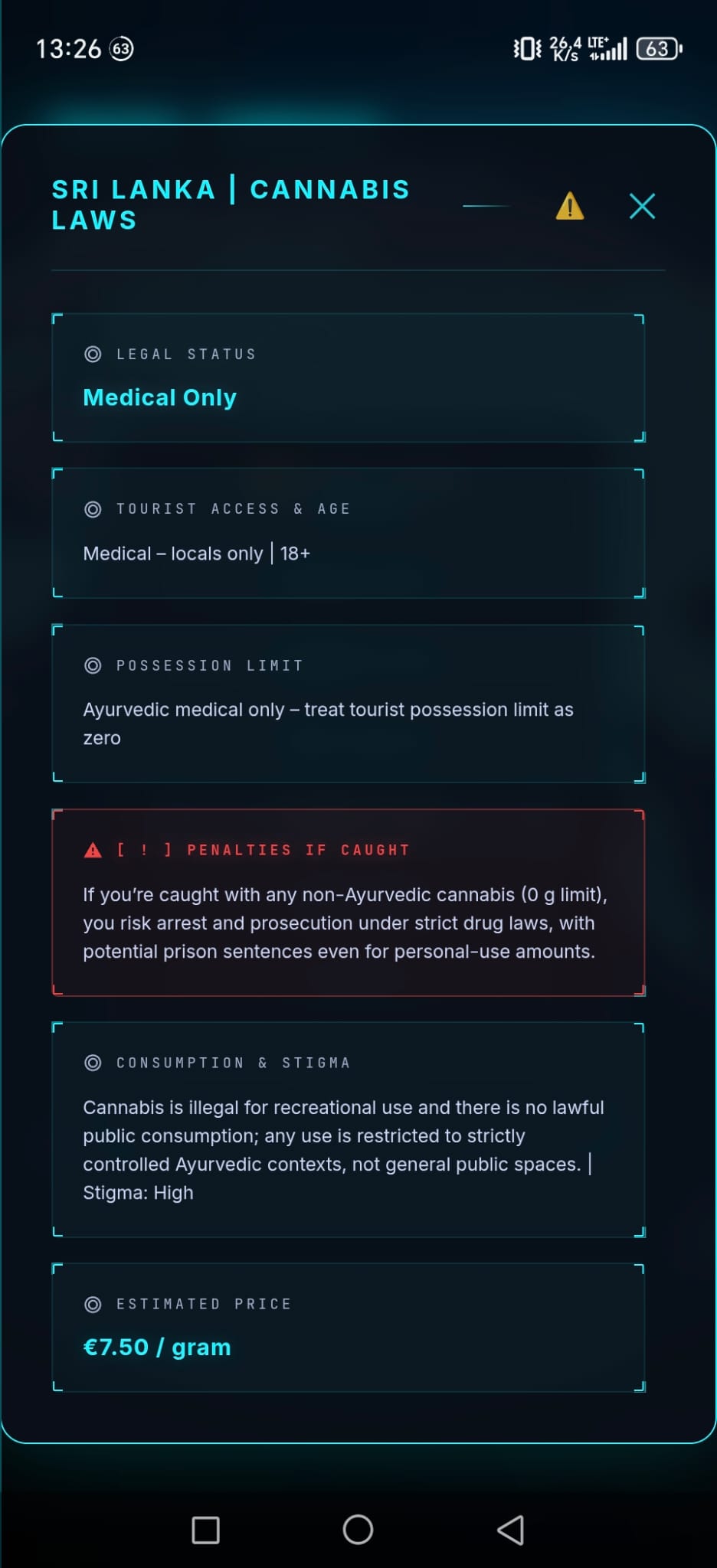The height and width of the screenshot is (1568, 717).
Task: Tap the Tourist Access & Age icon
Action: coord(93,509)
